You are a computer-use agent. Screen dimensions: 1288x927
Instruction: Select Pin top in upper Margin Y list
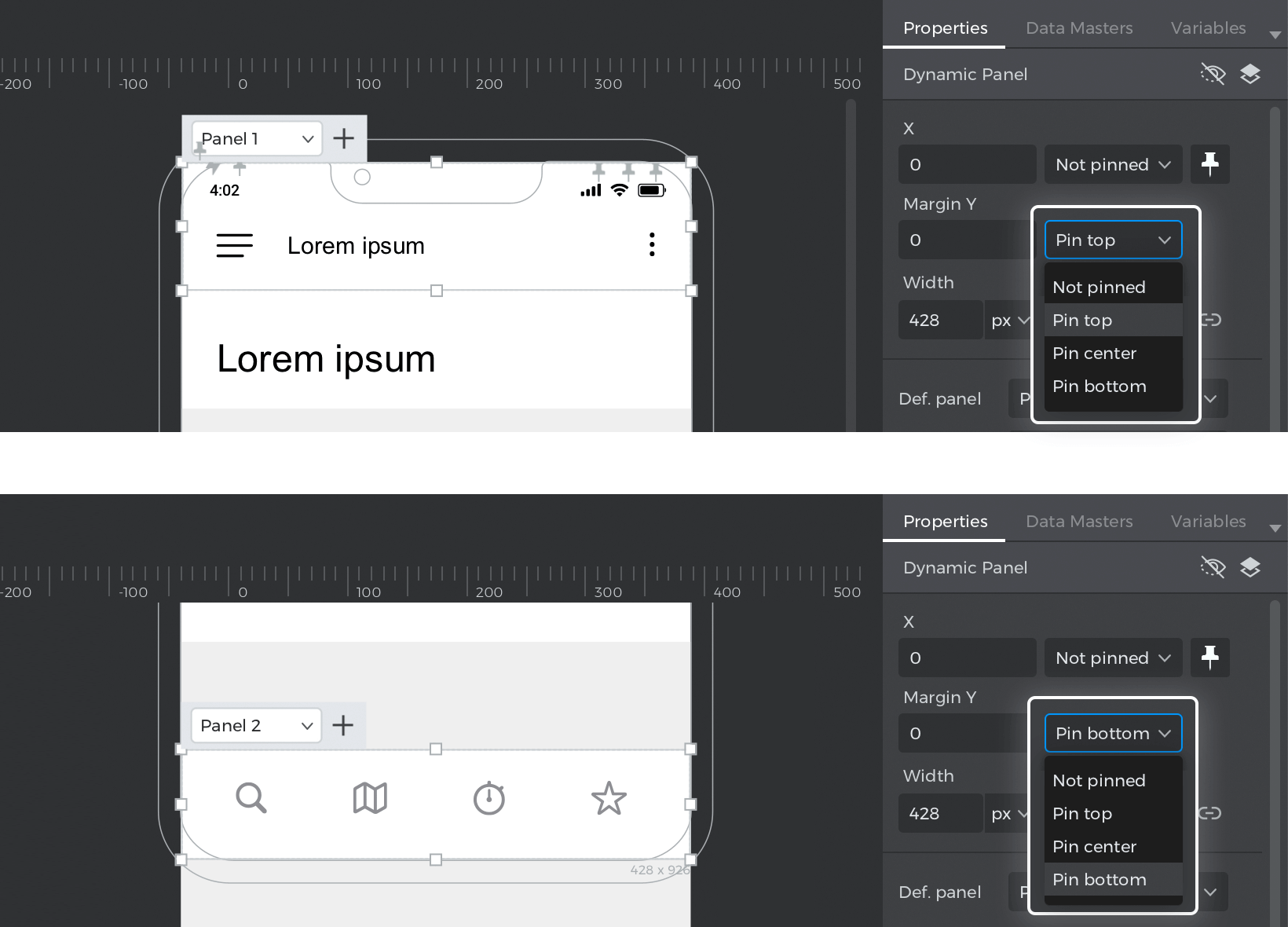pos(1114,320)
